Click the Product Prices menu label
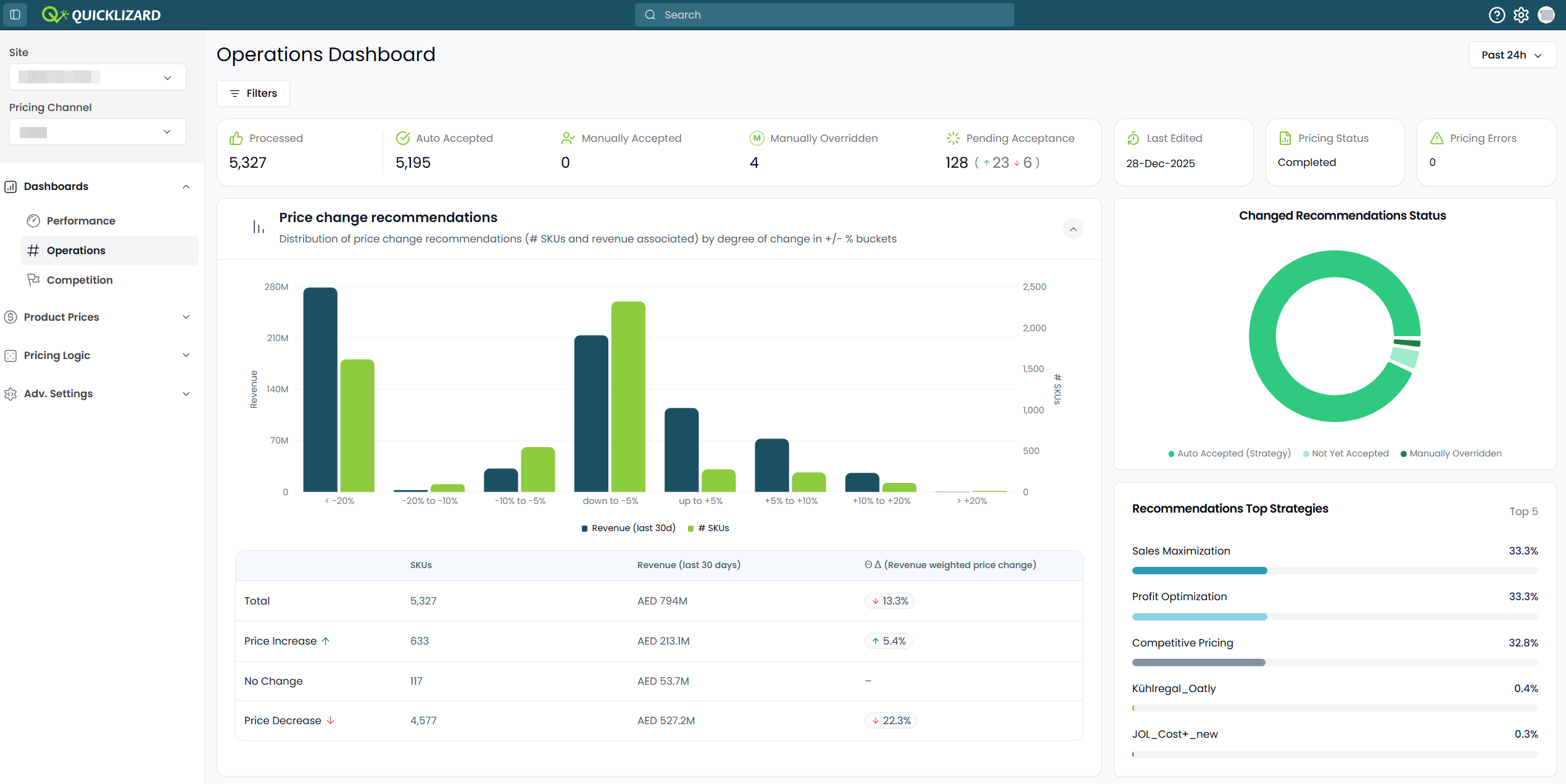1566x784 pixels. click(62, 317)
